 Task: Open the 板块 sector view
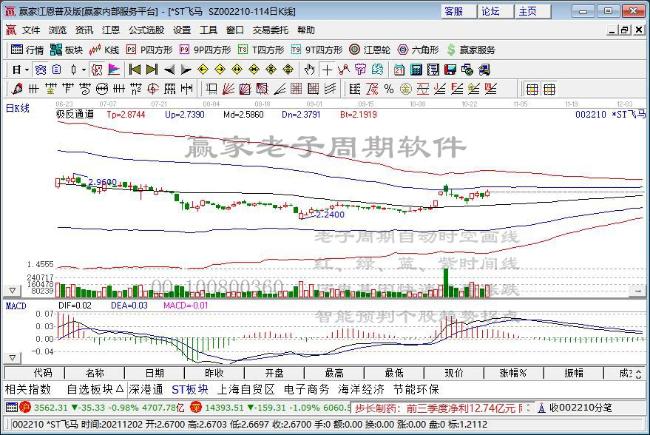coord(66,50)
